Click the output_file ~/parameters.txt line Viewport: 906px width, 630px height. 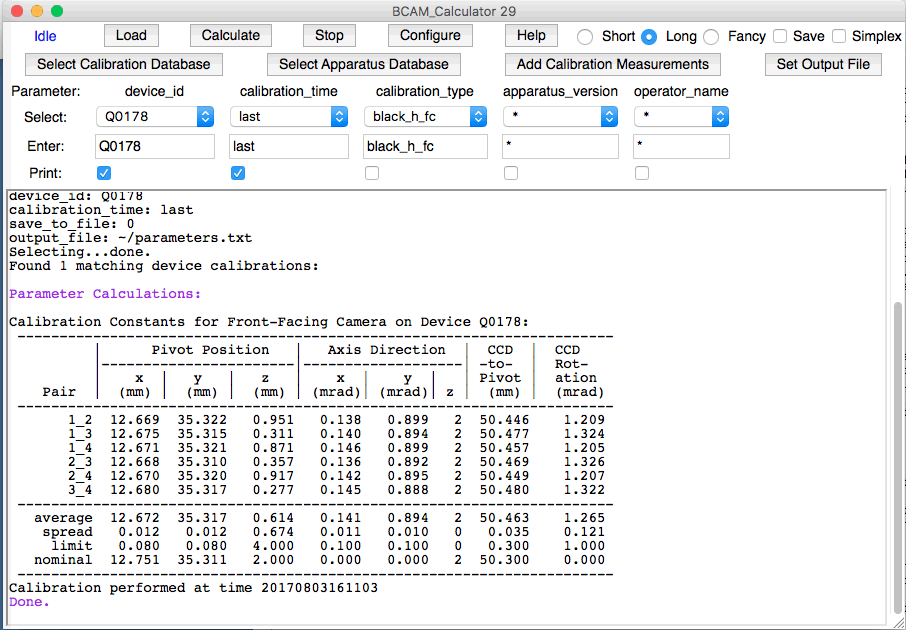130,238
